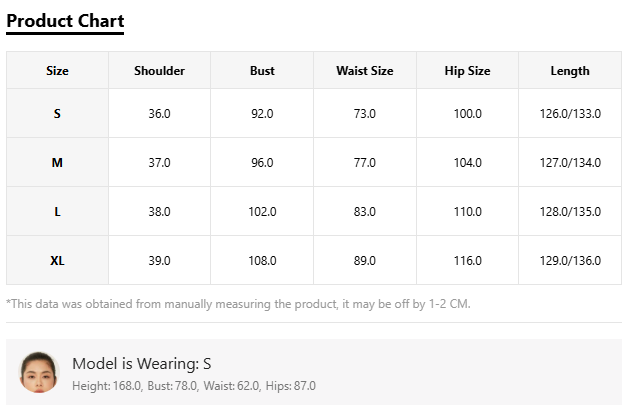Click the Size column header

[x=57, y=71]
